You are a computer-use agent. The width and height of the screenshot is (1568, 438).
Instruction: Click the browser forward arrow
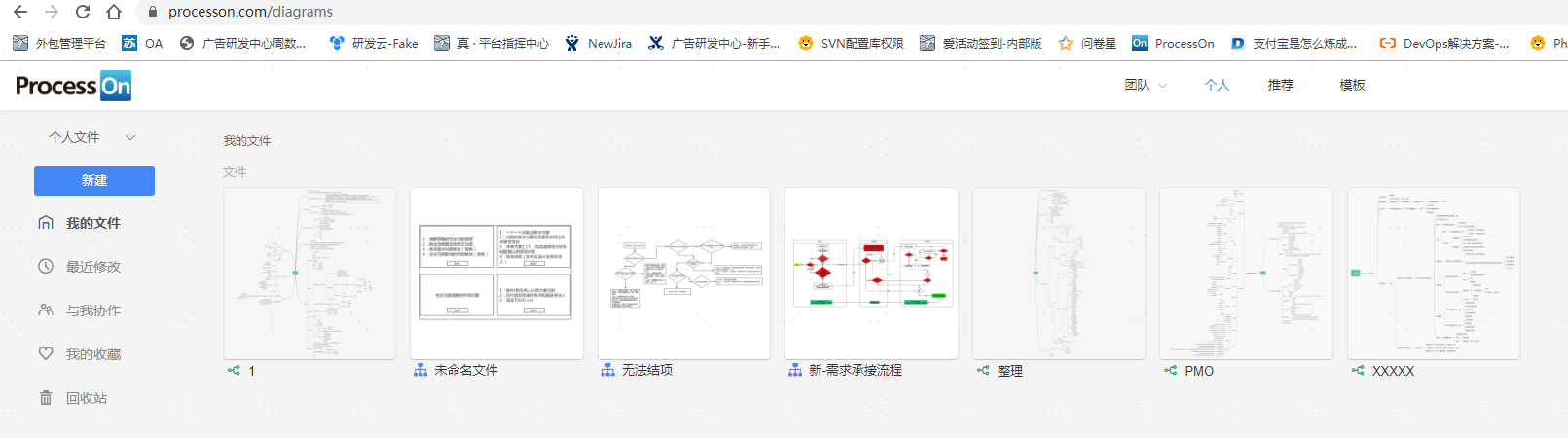(52, 12)
